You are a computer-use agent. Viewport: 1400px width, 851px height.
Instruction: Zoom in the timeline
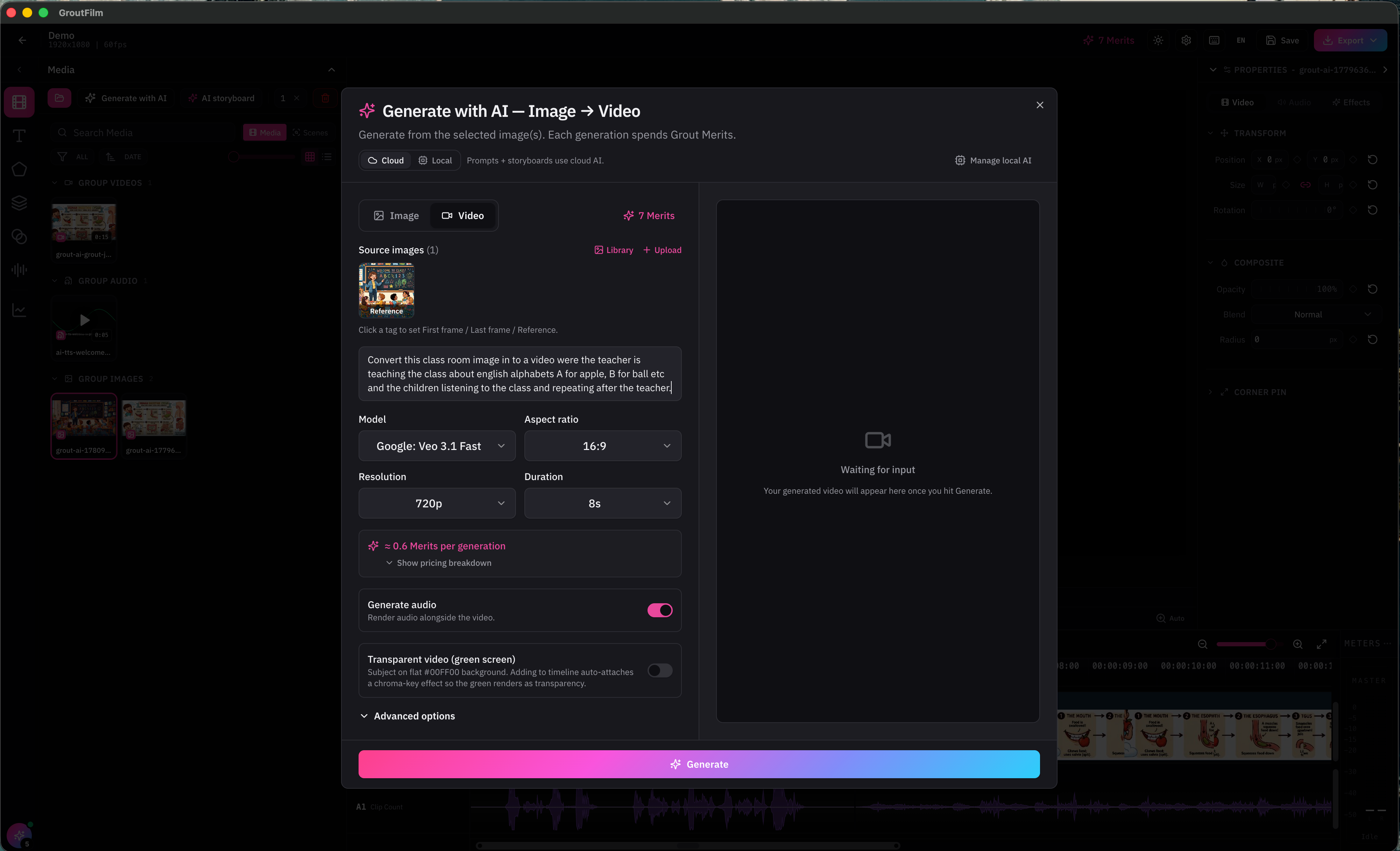(1298, 644)
